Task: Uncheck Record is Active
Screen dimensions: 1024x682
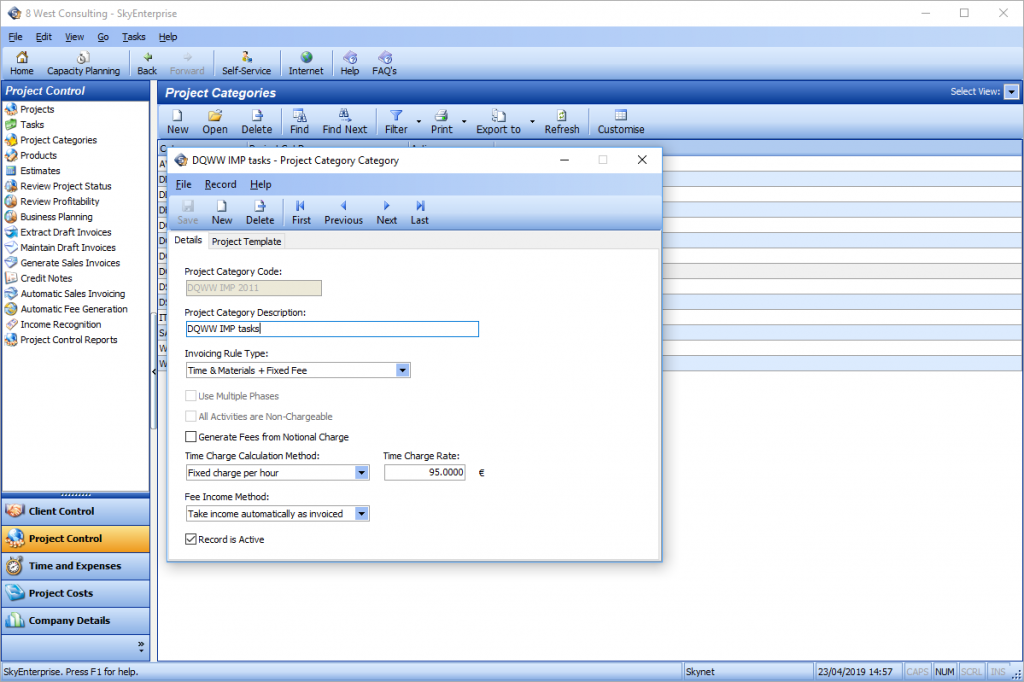Action: [x=190, y=539]
